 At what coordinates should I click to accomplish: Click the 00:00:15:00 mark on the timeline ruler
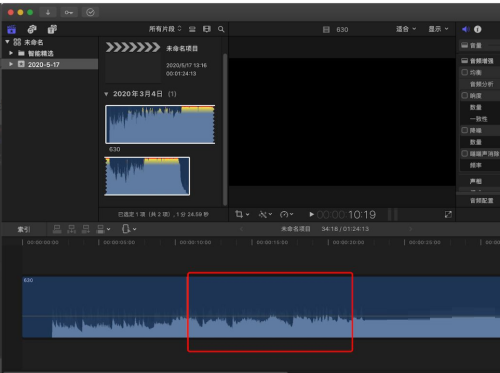point(272,242)
